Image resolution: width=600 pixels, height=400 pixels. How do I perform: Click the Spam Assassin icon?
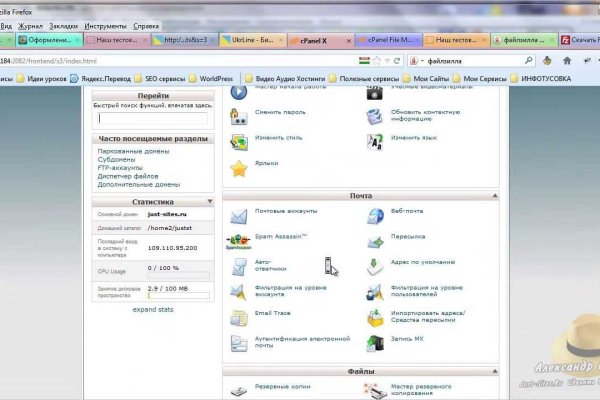click(x=239, y=240)
